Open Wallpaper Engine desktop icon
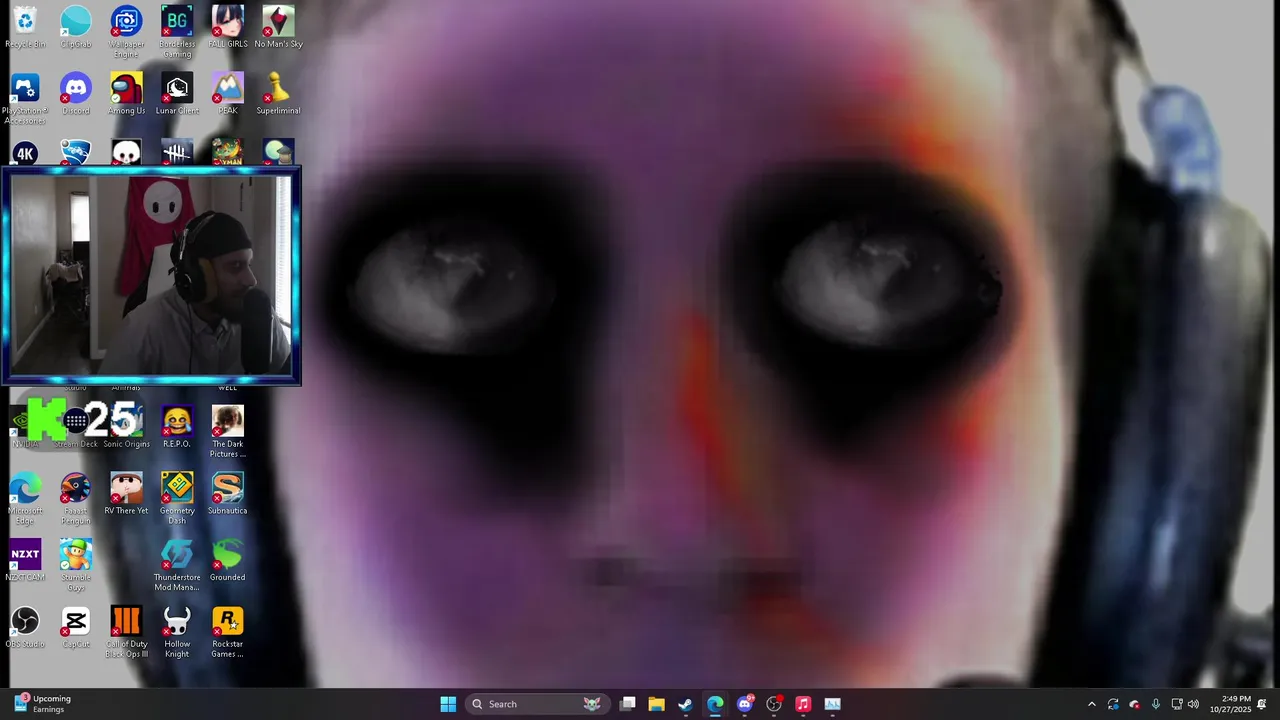 [x=126, y=31]
